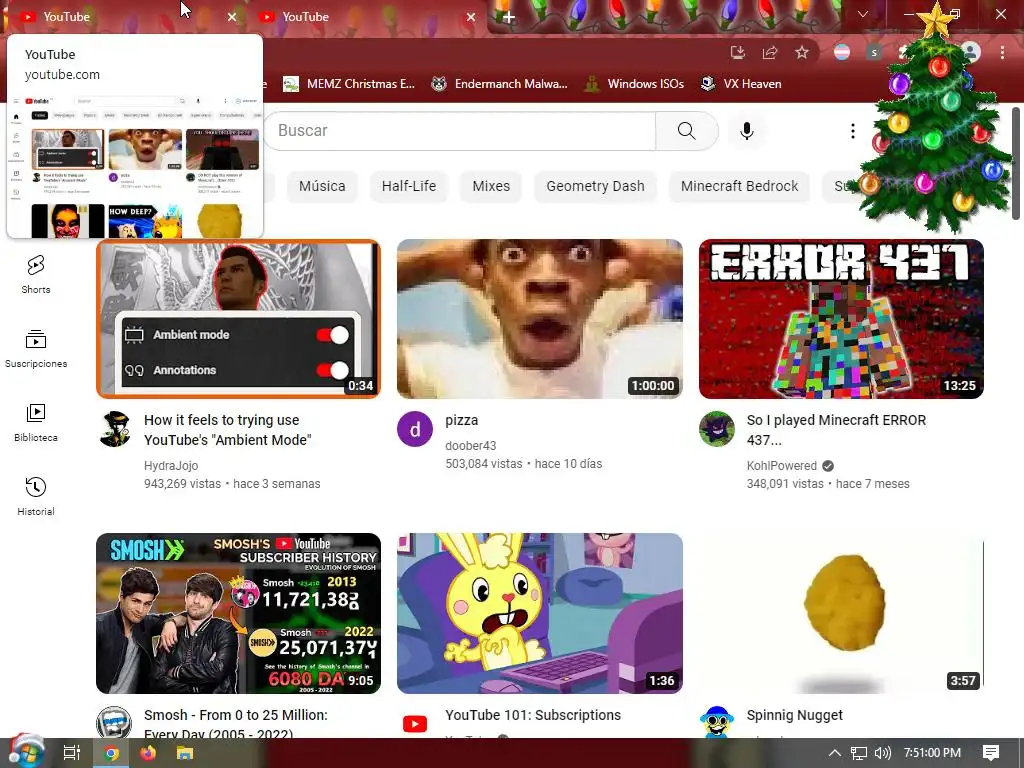Play the Smosh Subscriber History thumbnail
1024x768 pixels.
point(238,613)
